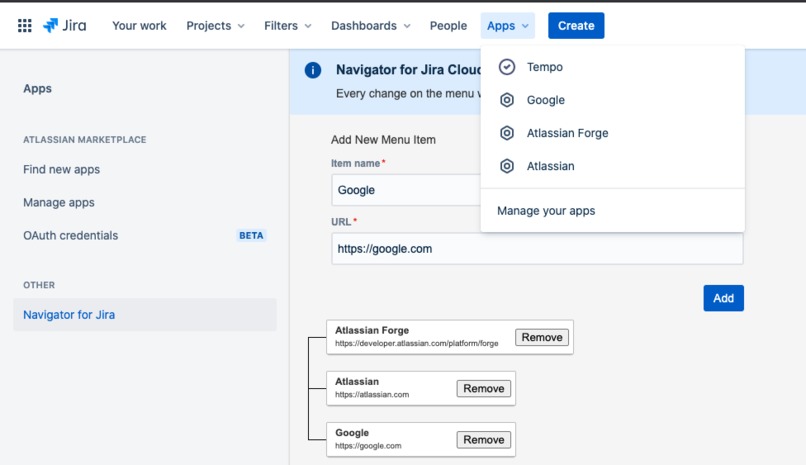This screenshot has height=465, width=806.
Task: Click the Navigator for Jira Cloud heading
Action: click(x=408, y=70)
